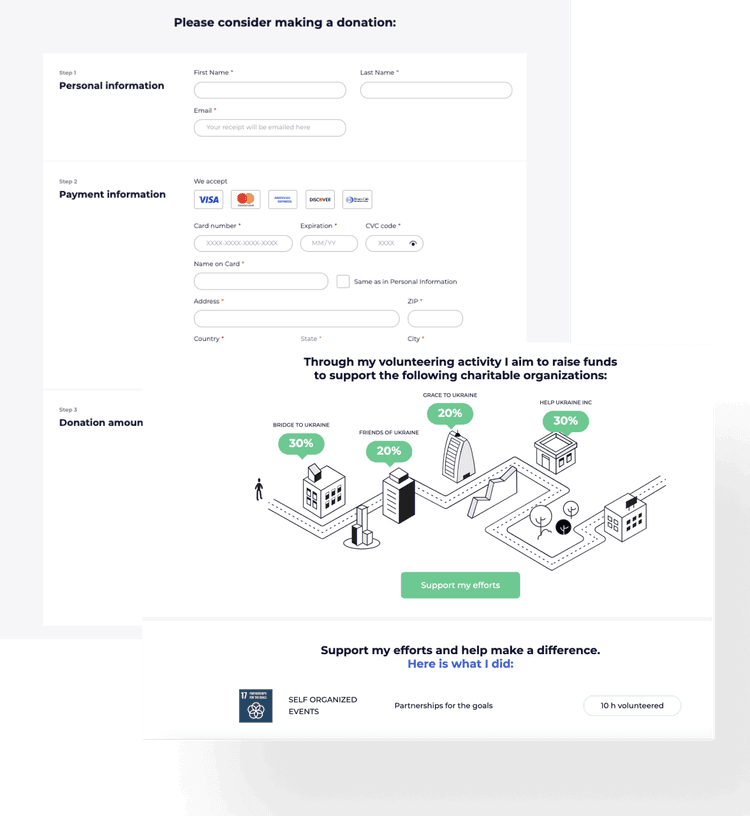The height and width of the screenshot is (816, 750).
Task: Select the Mastercard payment icon
Action: tap(246, 200)
